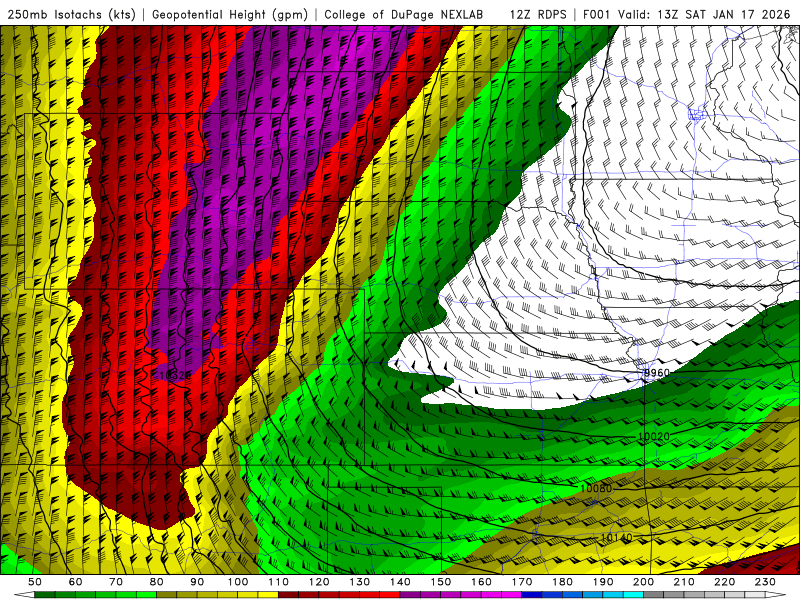Viewport: 800px width, 600px height.
Task: Click the 110 kts legend value
Action: (x=279, y=582)
